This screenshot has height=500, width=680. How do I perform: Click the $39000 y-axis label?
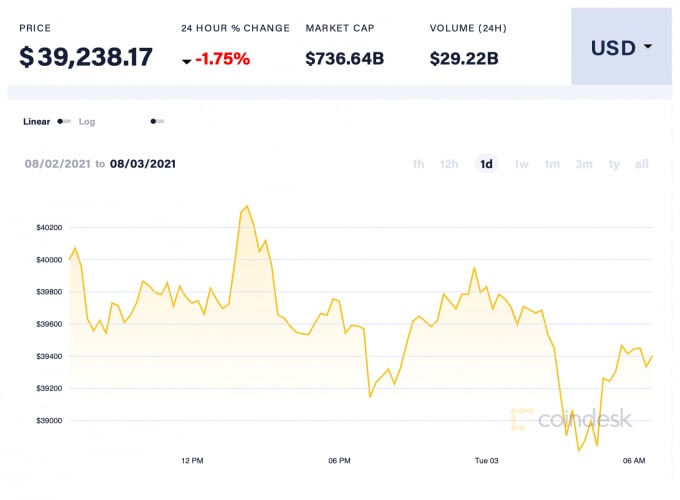pyautogui.click(x=49, y=421)
